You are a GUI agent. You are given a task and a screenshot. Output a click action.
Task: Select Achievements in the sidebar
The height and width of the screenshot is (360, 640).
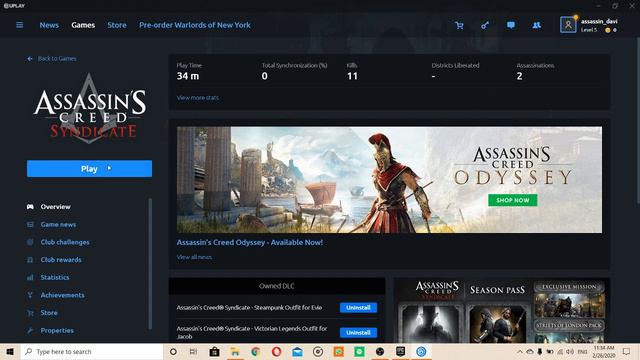[x=62, y=295]
